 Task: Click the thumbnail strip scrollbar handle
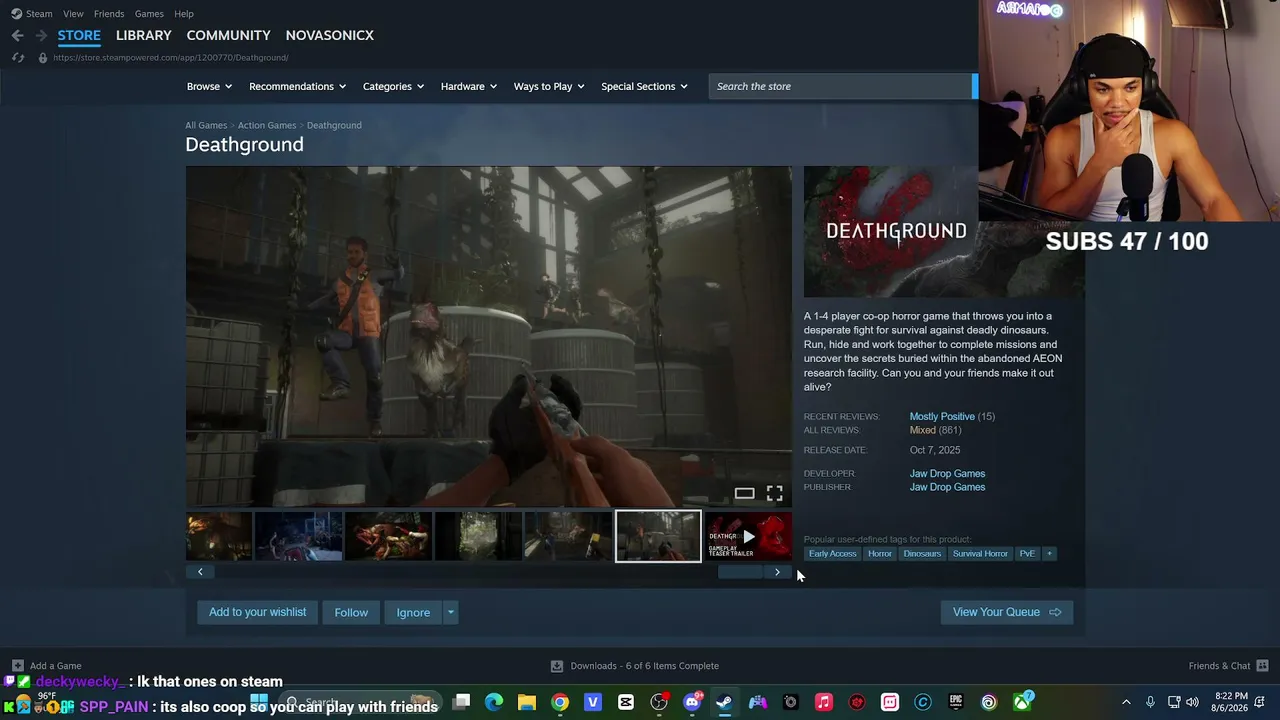(741, 572)
